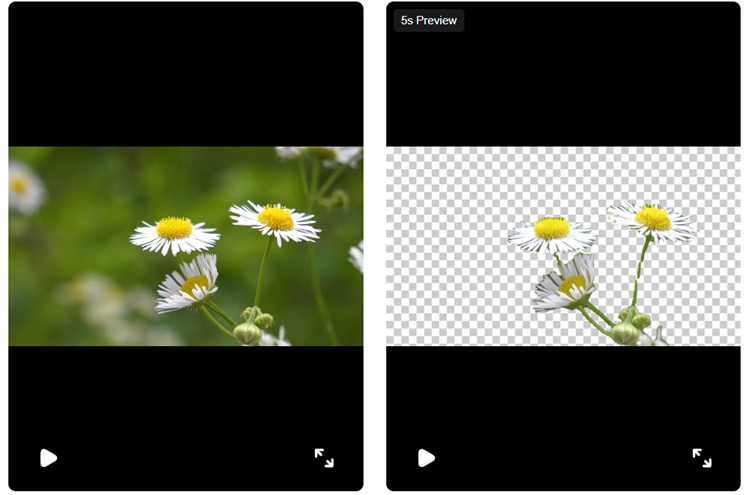Click the flower bud in original video
Screen dimensions: 752x495
tap(247, 331)
